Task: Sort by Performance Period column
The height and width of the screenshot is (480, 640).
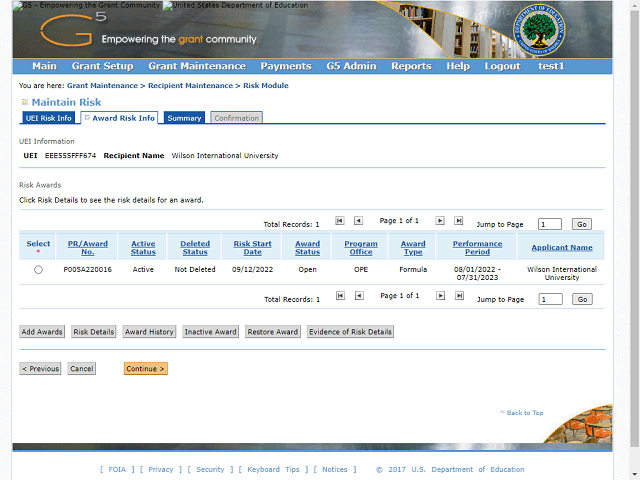Action: 477,248
